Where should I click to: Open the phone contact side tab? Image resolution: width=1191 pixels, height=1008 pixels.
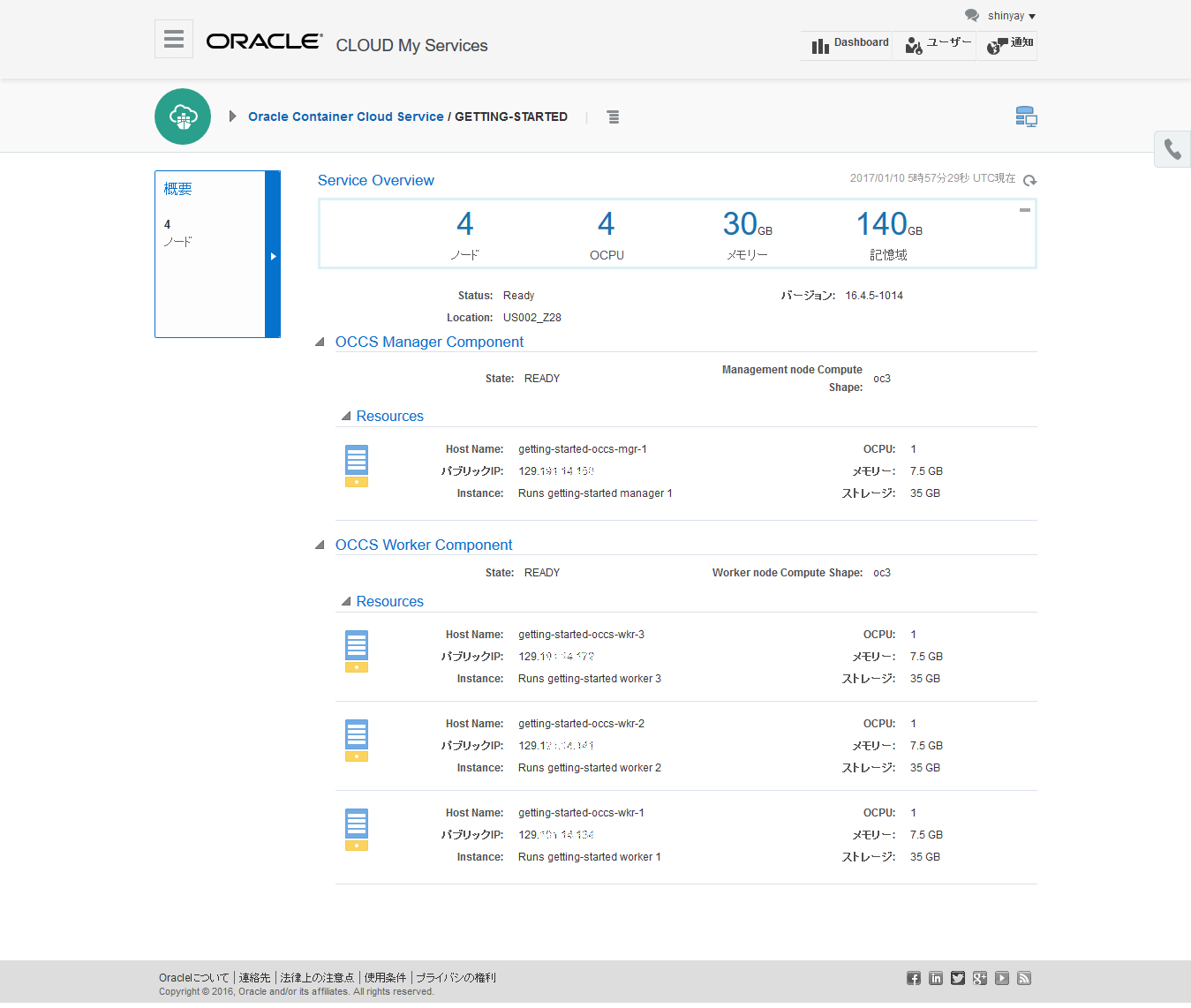coord(1172,149)
